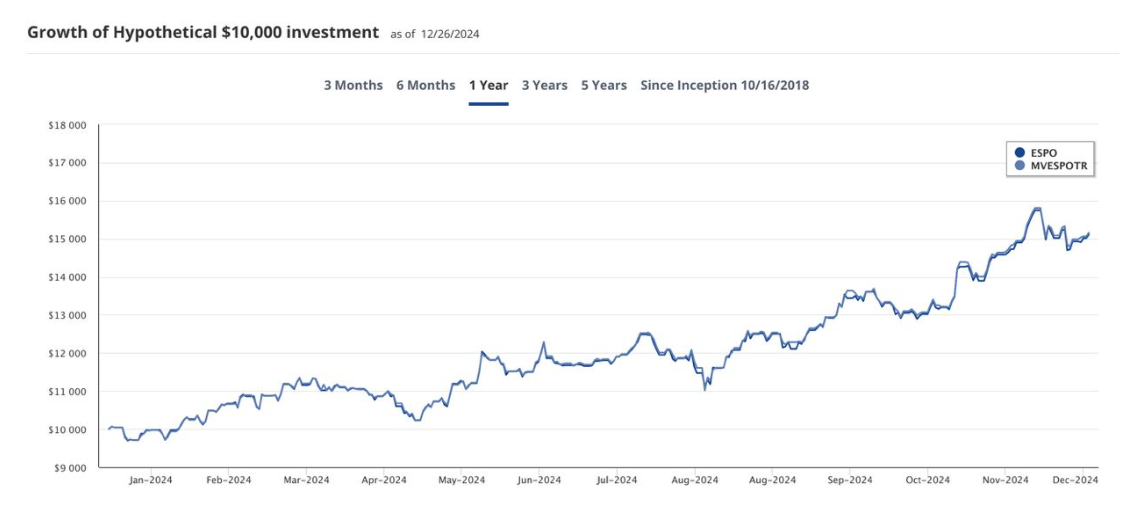Image resolution: width=1126 pixels, height=516 pixels.
Task: Toggle the MVESPOTR series legend dot
Action: tap(1020, 166)
